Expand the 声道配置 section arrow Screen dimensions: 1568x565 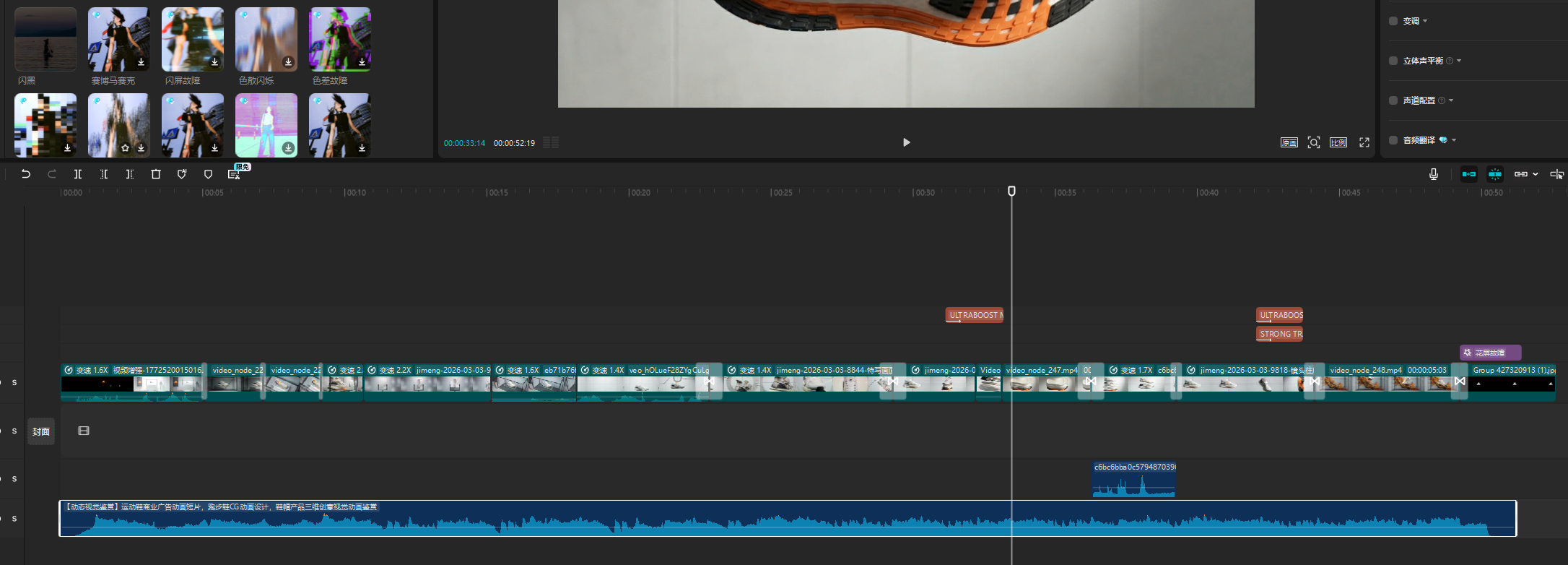1451,100
